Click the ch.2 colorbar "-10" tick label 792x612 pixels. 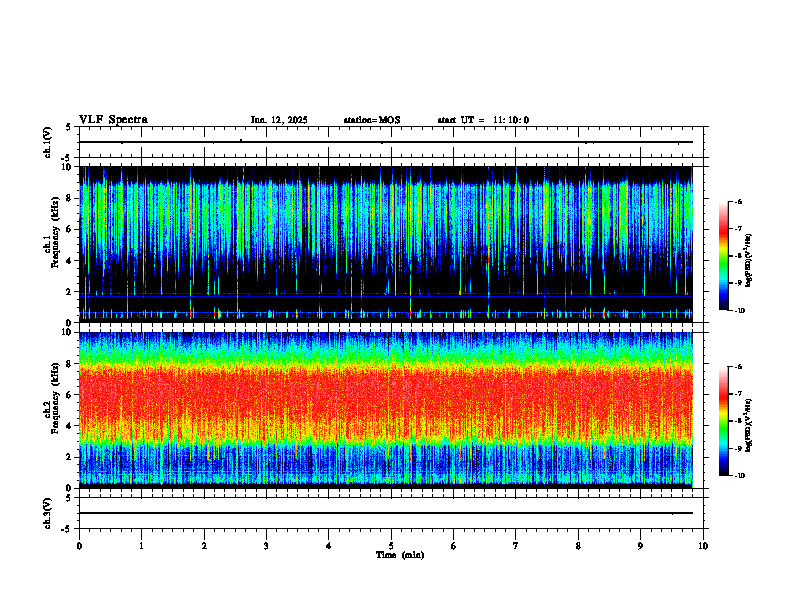point(740,475)
